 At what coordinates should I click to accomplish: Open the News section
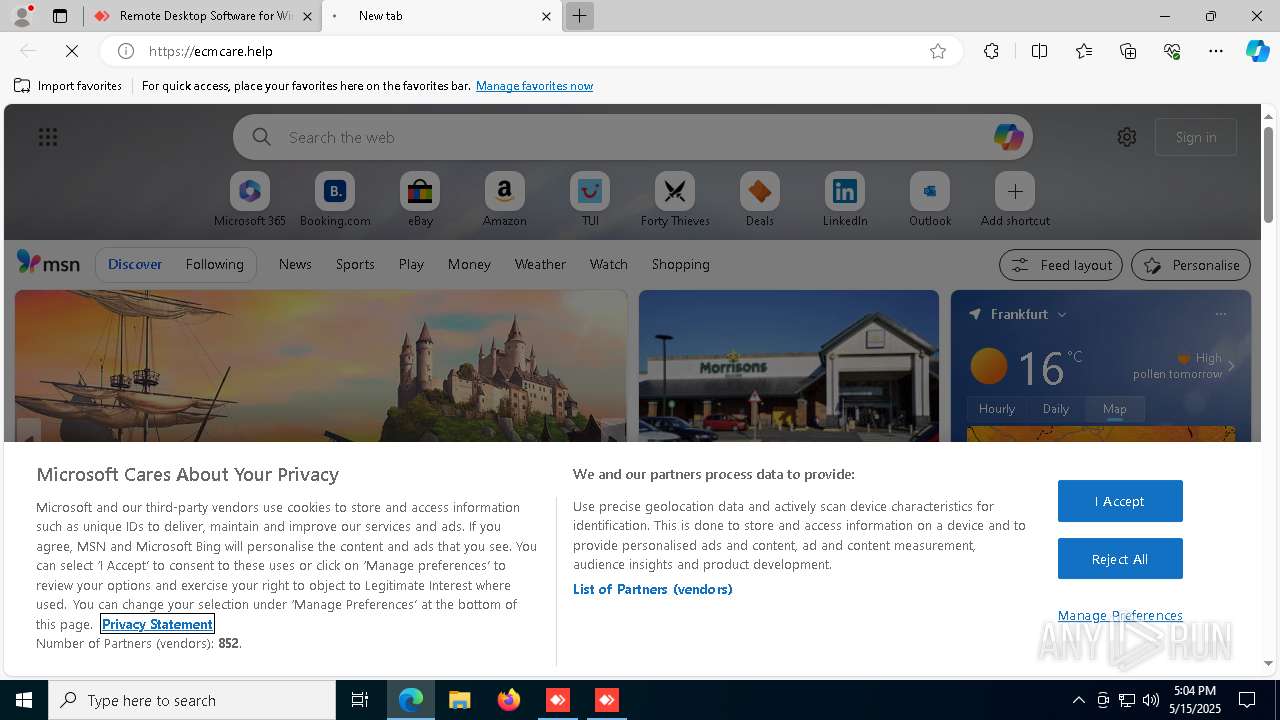pos(295,264)
